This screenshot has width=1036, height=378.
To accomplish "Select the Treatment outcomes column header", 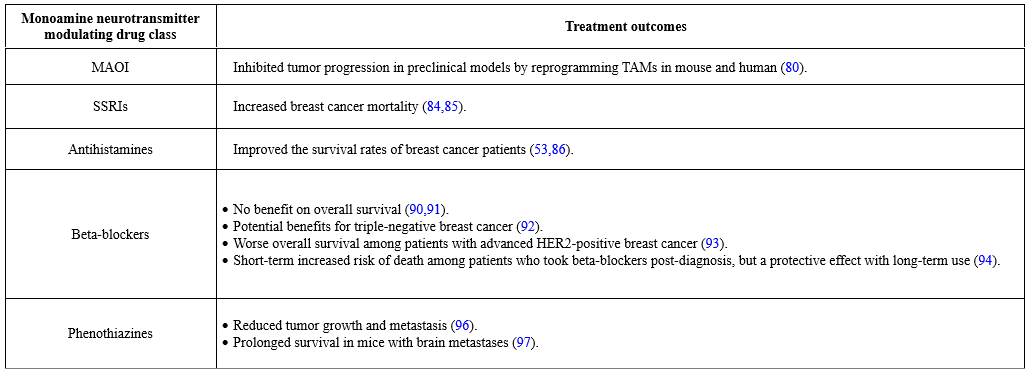I will (626, 27).
